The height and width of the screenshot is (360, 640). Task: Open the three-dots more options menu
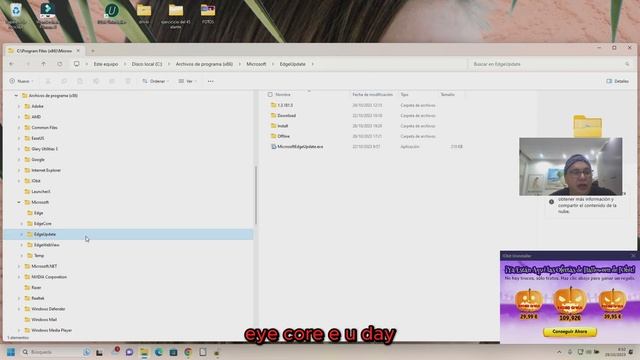tap(211, 81)
